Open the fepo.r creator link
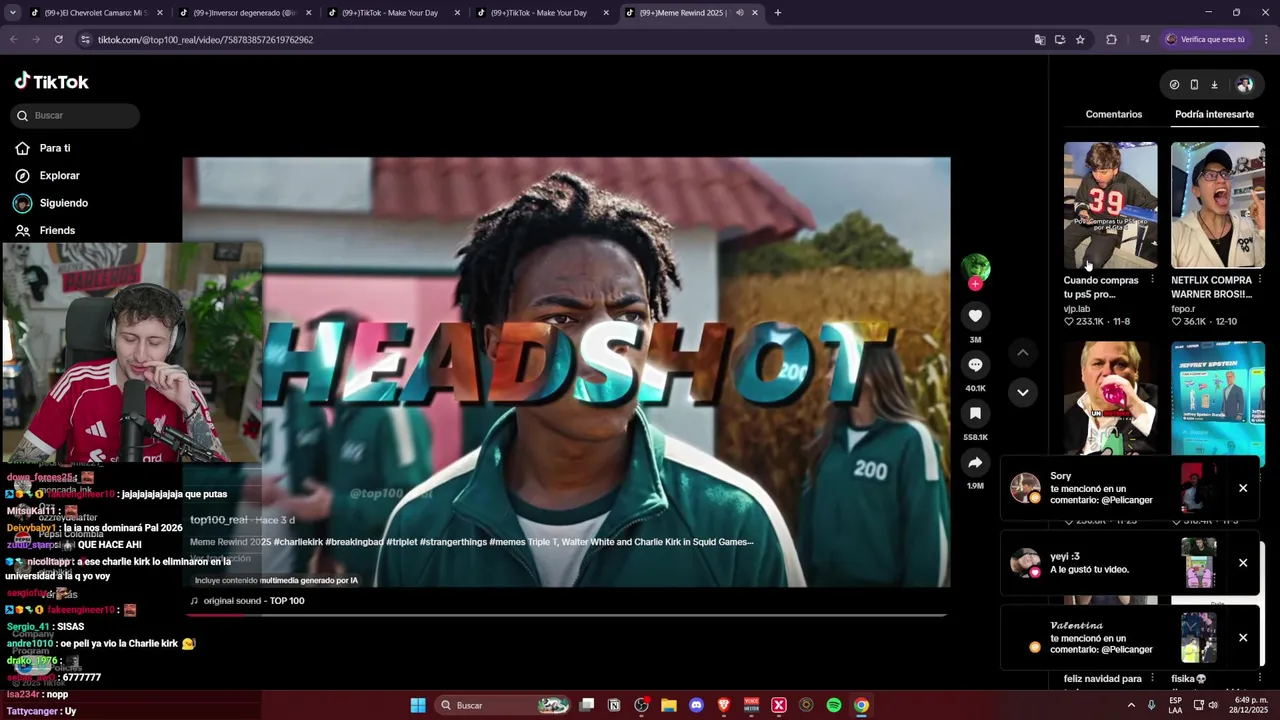The image size is (1280, 720). coord(1183,309)
